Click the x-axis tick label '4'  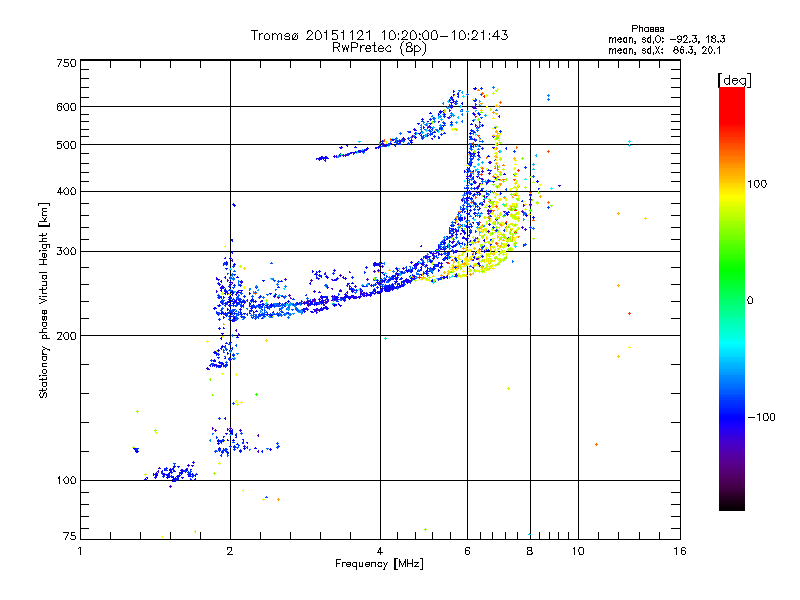tap(380, 551)
